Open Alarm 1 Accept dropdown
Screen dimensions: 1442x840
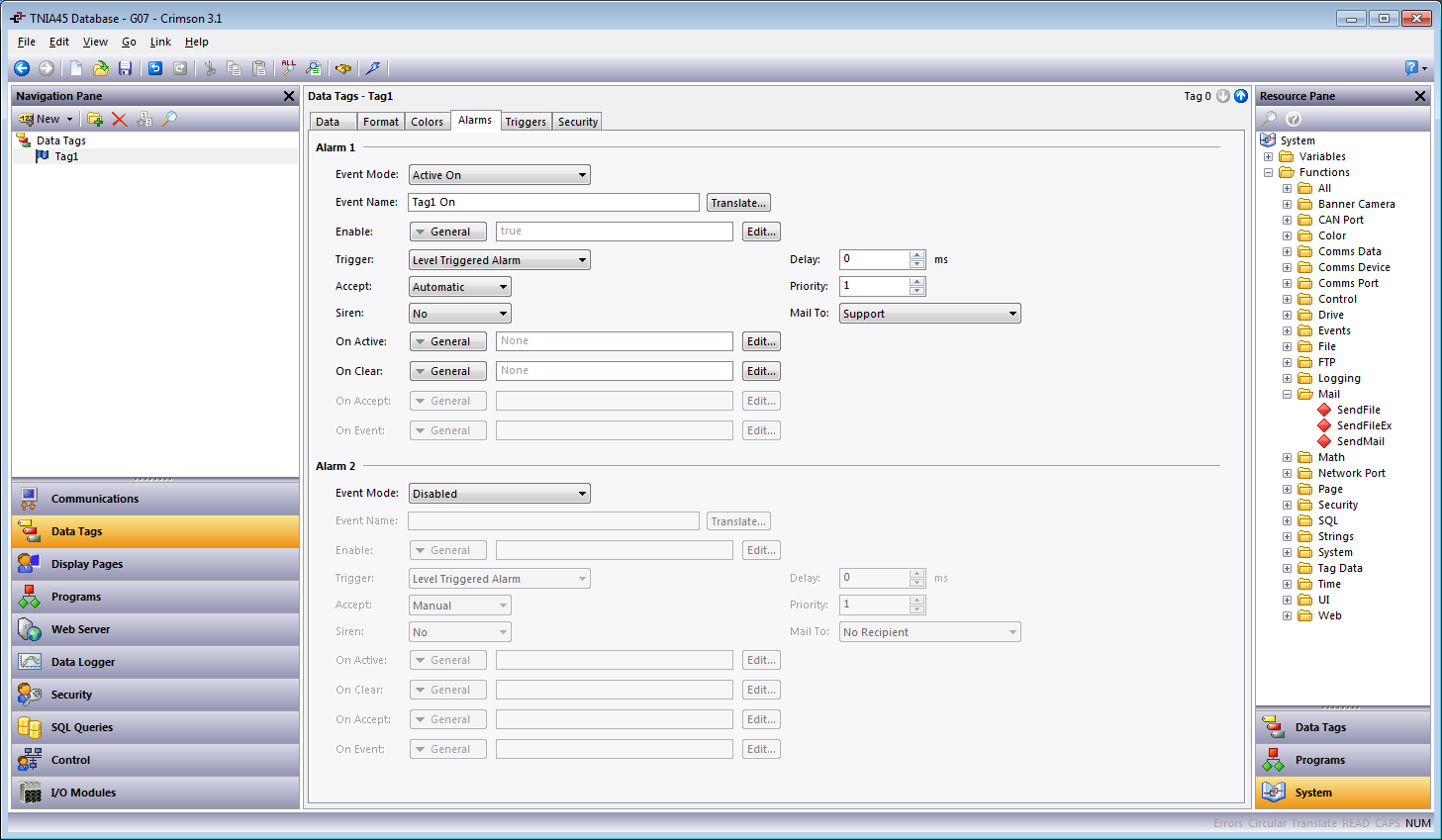click(x=460, y=287)
